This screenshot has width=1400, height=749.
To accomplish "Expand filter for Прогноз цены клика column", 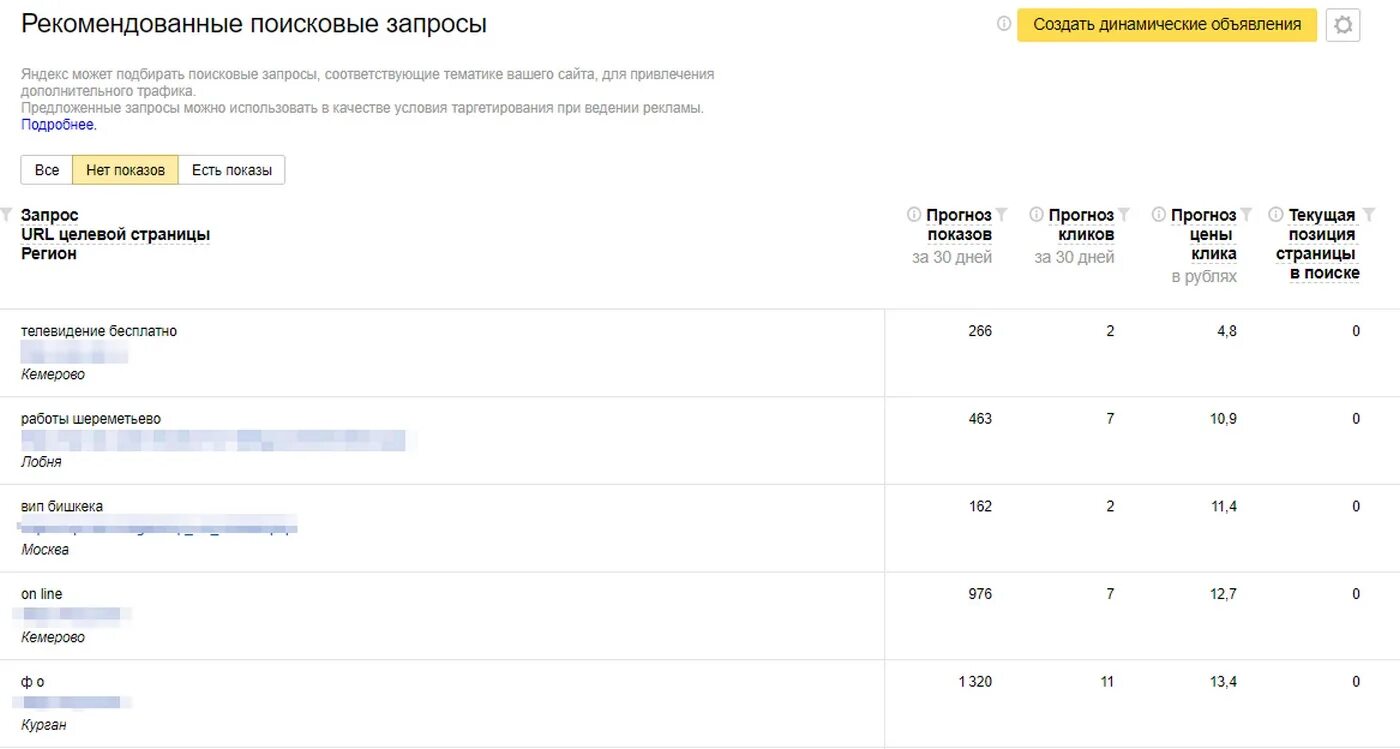I will coord(1246,215).
